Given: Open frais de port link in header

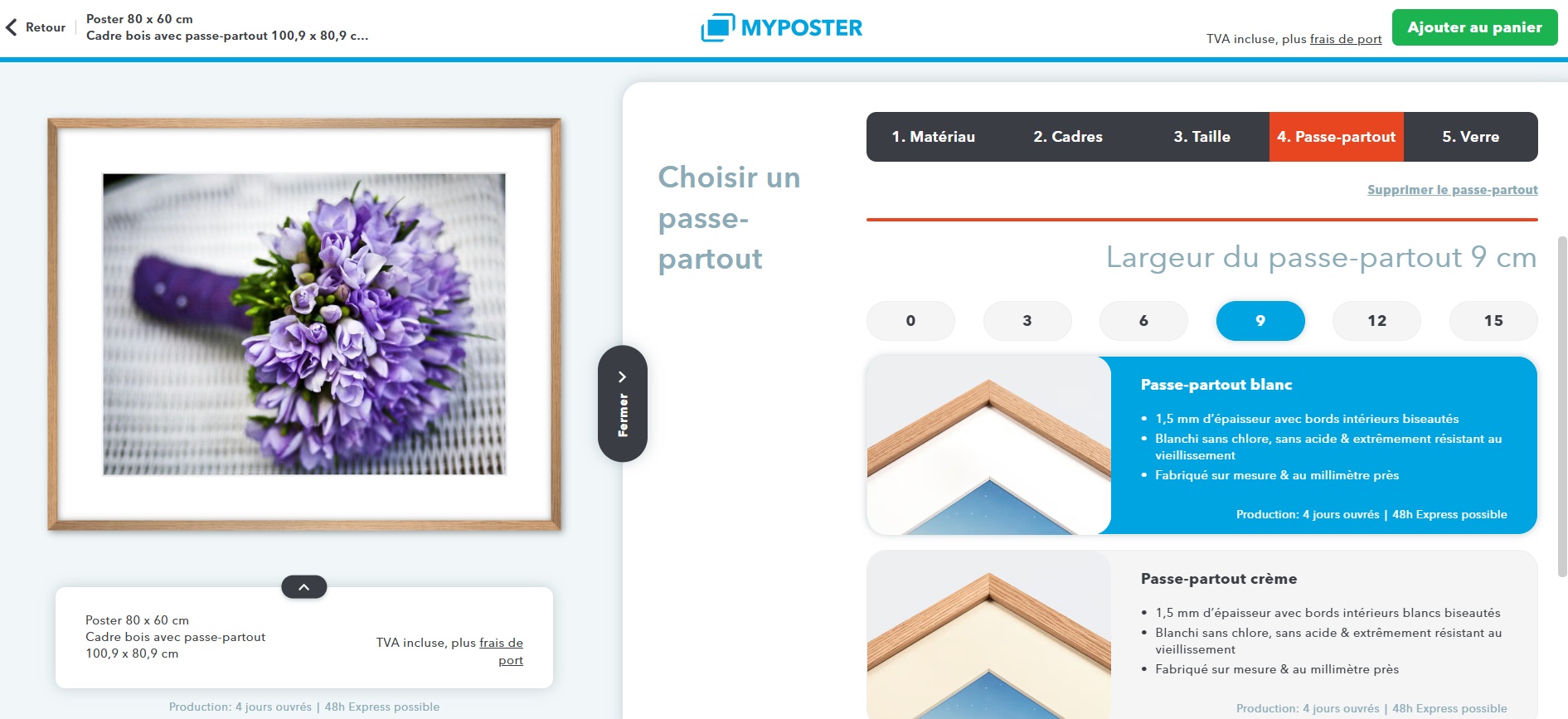Looking at the screenshot, I should point(1346,39).
